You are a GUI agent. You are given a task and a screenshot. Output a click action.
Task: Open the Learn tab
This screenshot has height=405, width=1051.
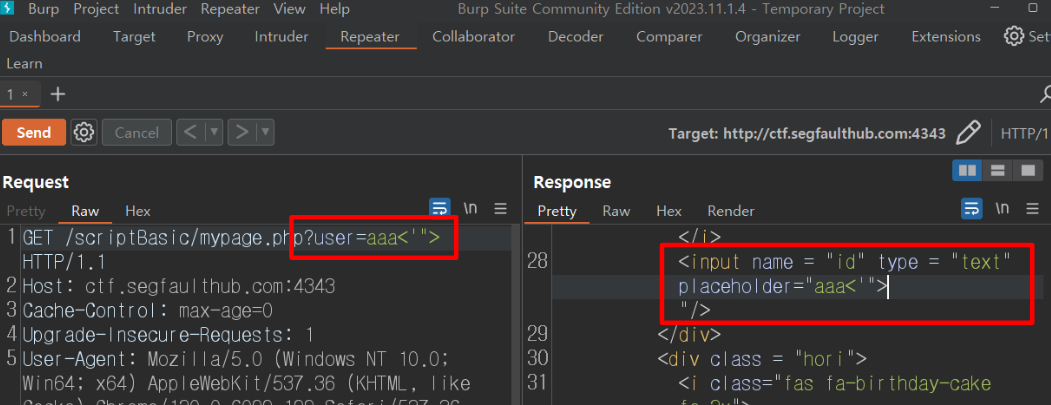tap(24, 64)
